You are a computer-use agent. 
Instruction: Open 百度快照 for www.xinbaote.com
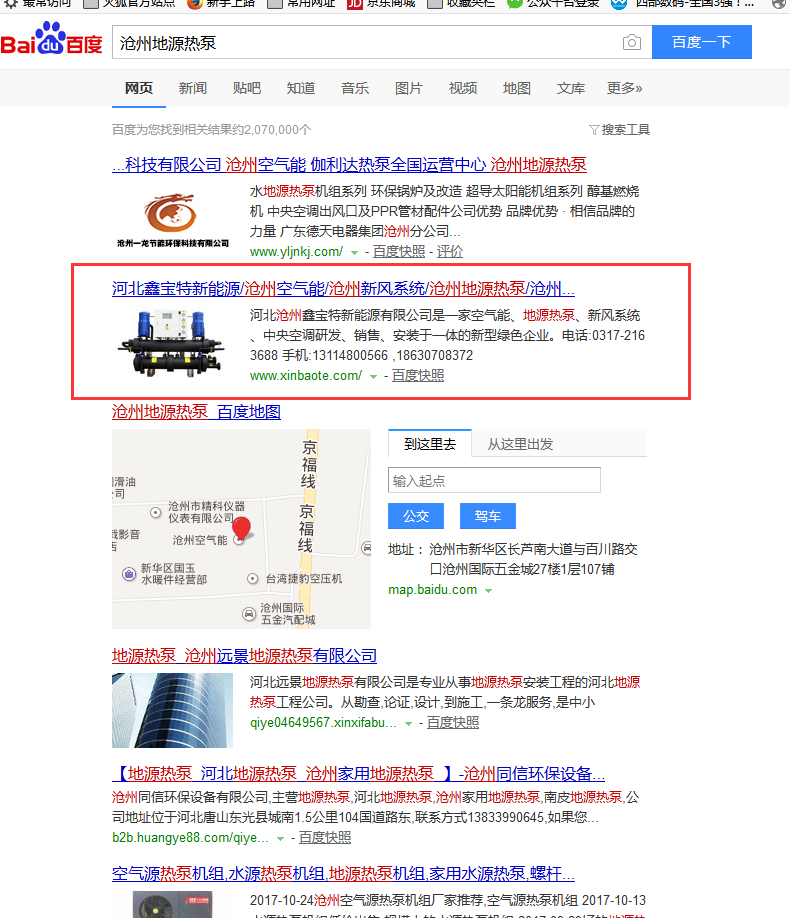click(x=418, y=376)
